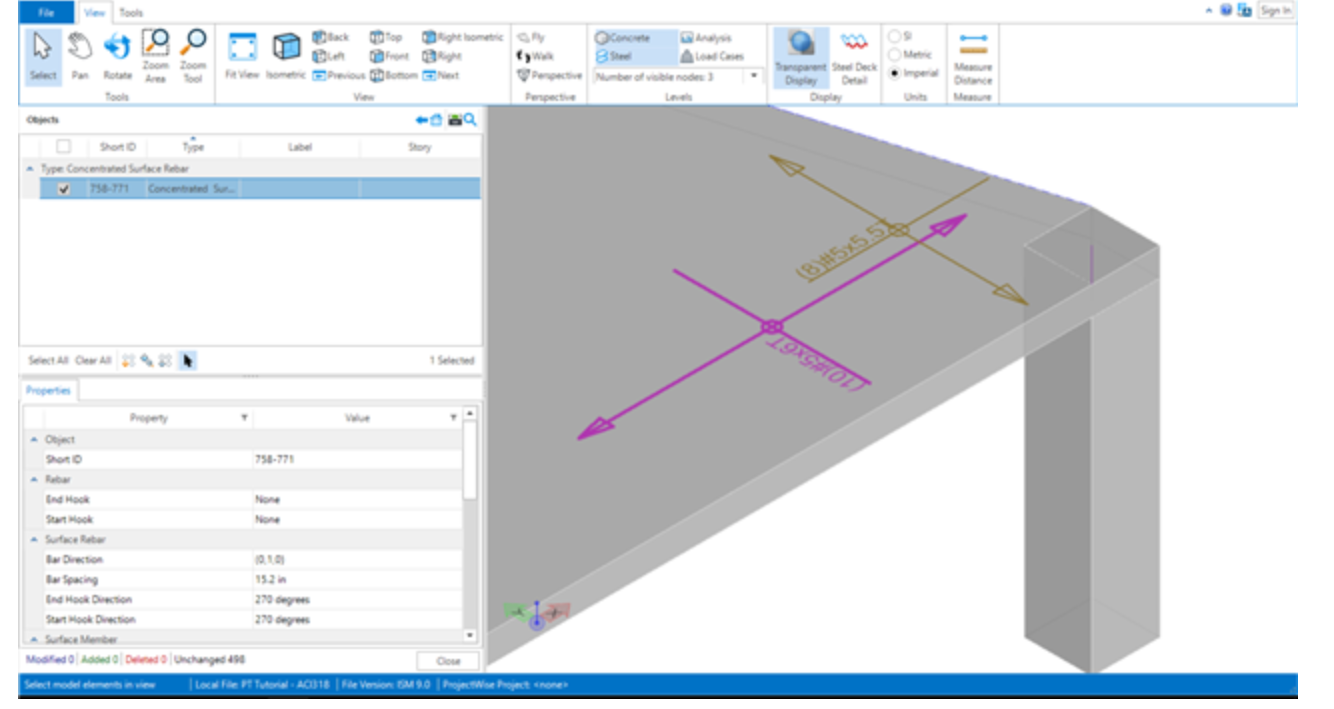The height and width of the screenshot is (709, 1334).
Task: Select the Metric units radio button
Action: pos(894,55)
